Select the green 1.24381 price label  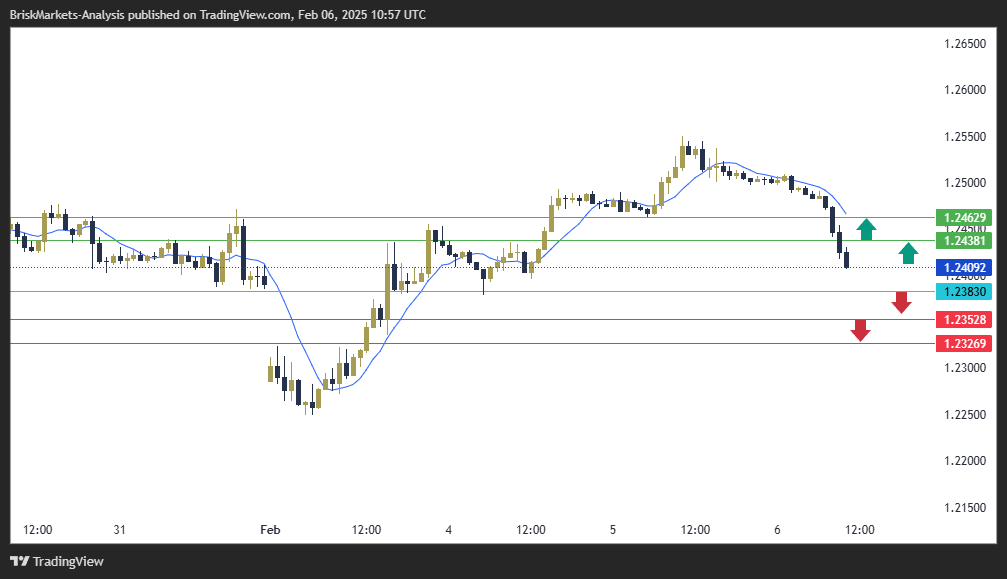coord(963,241)
